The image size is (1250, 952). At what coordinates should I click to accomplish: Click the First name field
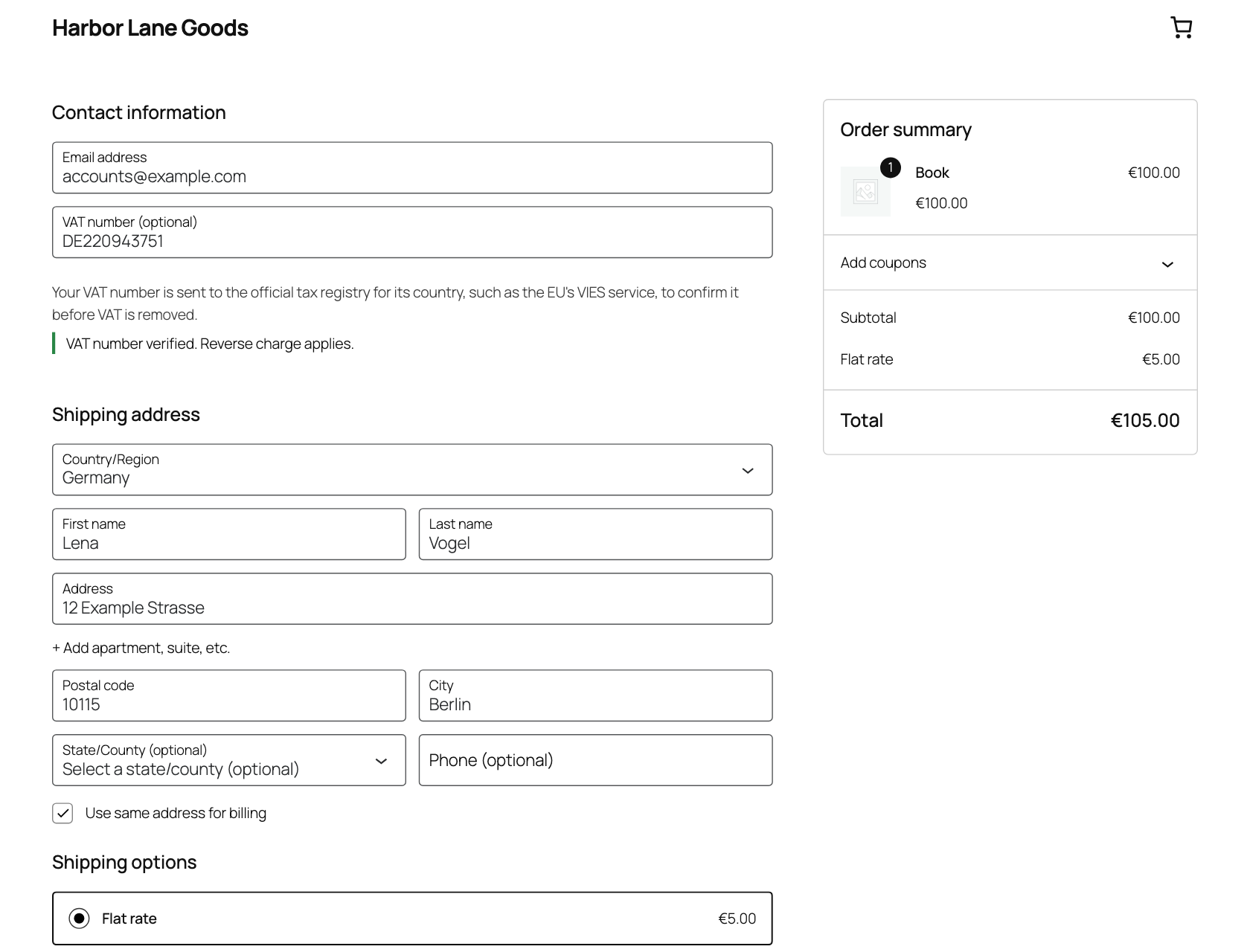tap(229, 534)
